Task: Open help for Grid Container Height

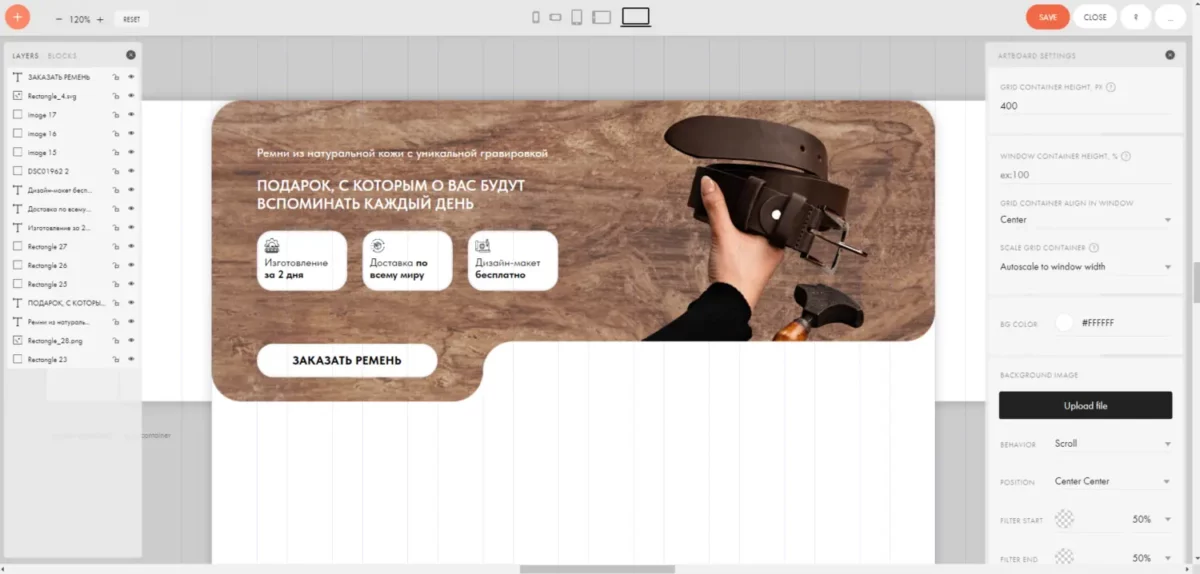Action: 1111,87
